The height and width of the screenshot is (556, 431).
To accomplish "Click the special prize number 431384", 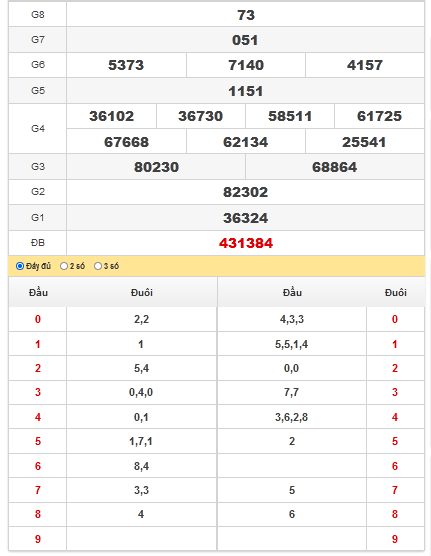I will [x=245, y=243].
